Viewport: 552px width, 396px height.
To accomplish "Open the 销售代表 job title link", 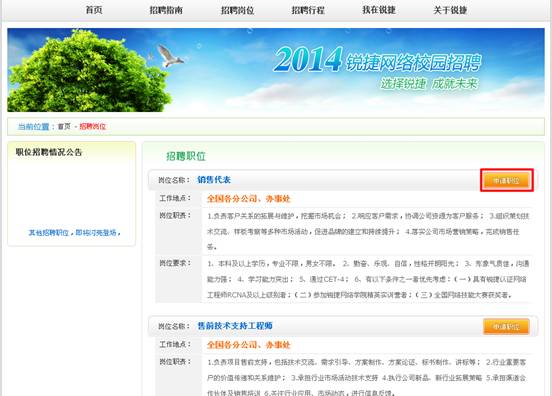I will 214,180.
